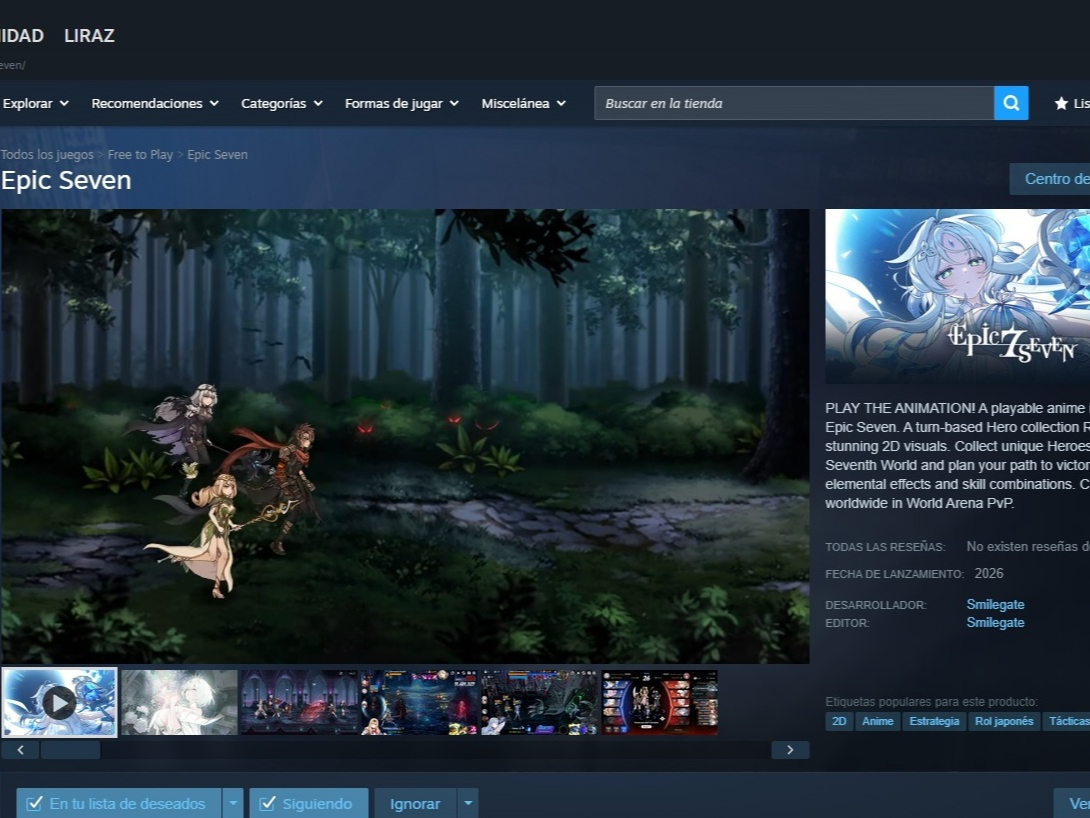Click the 'Ignorar' button
The width and height of the screenshot is (1090, 818).
[415, 803]
